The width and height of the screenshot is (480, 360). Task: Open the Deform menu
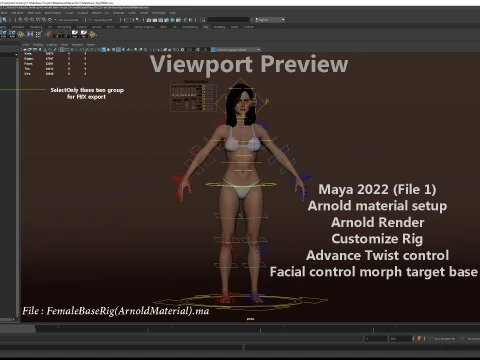(96, 13)
